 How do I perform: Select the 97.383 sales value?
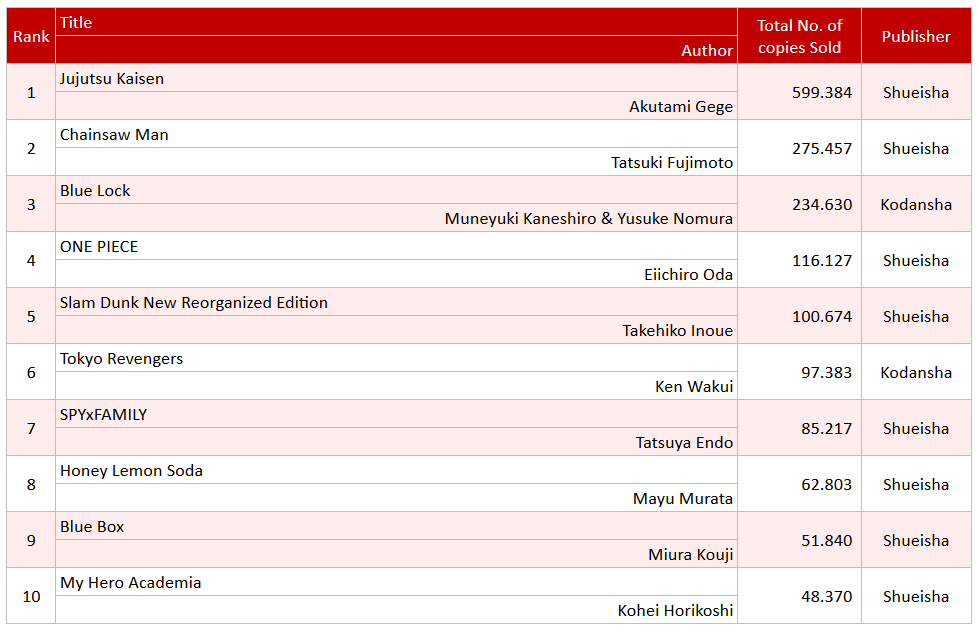coord(826,373)
